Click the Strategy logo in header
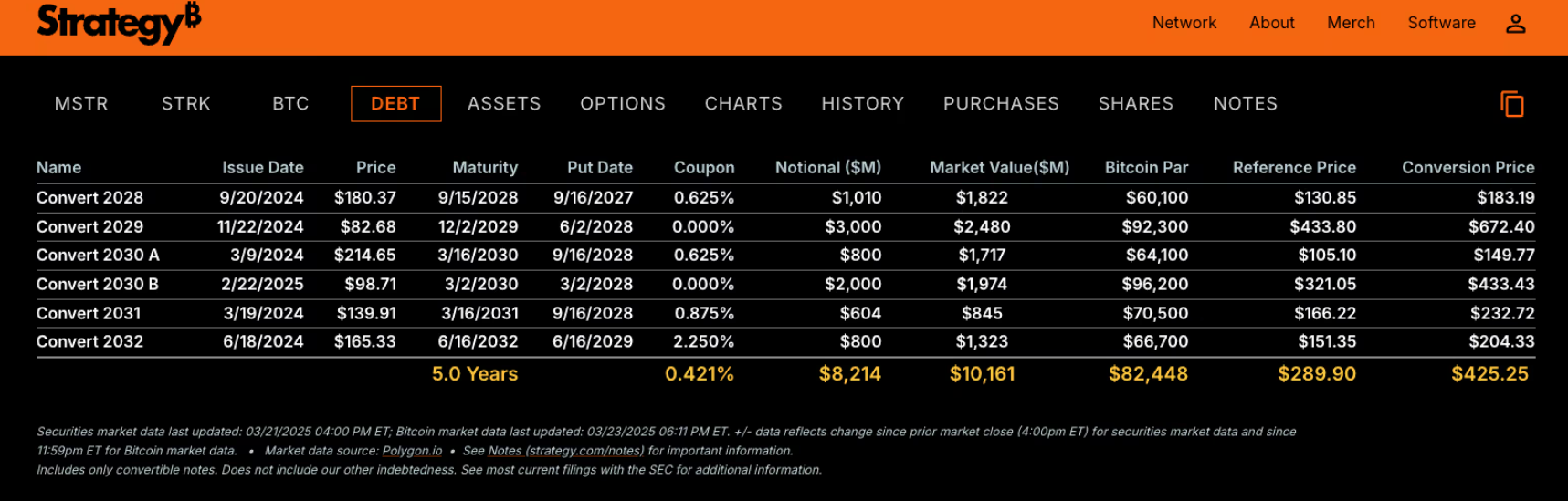The width and height of the screenshot is (1568, 501). [x=118, y=22]
